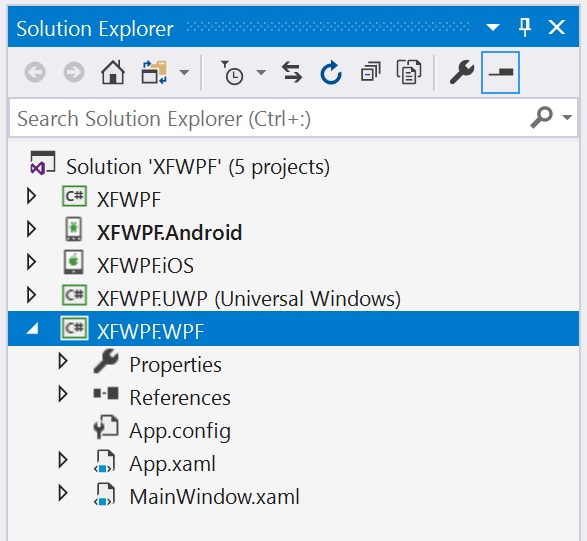The image size is (587, 541).
Task: Click the App.xaml file icon
Action: [104, 461]
